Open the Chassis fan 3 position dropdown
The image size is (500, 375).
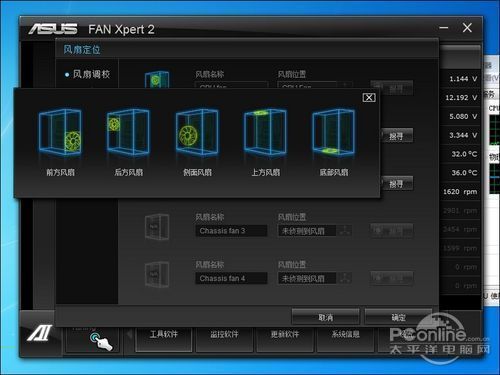(x=315, y=231)
